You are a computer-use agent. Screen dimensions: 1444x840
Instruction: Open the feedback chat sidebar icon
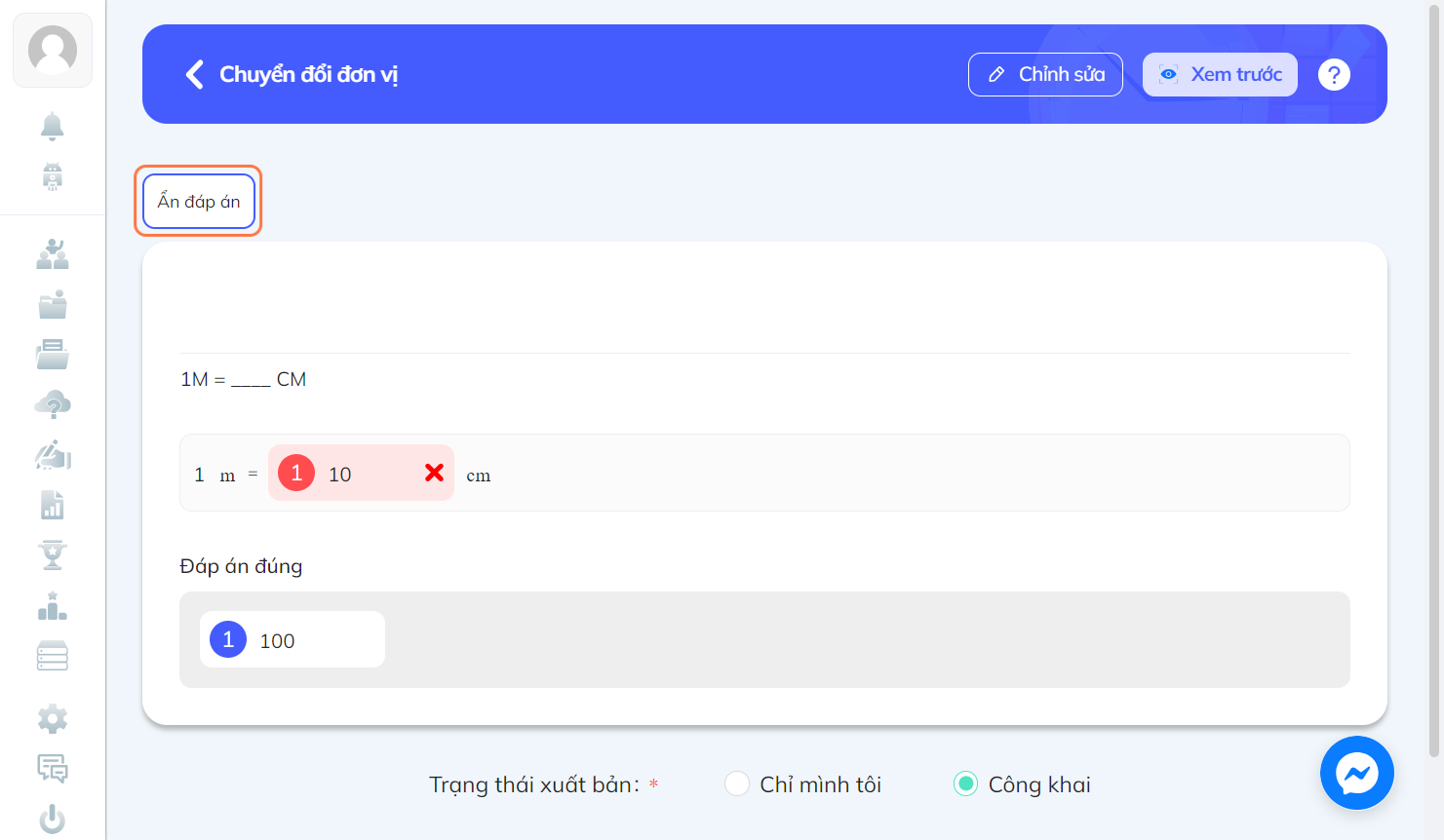tap(53, 769)
